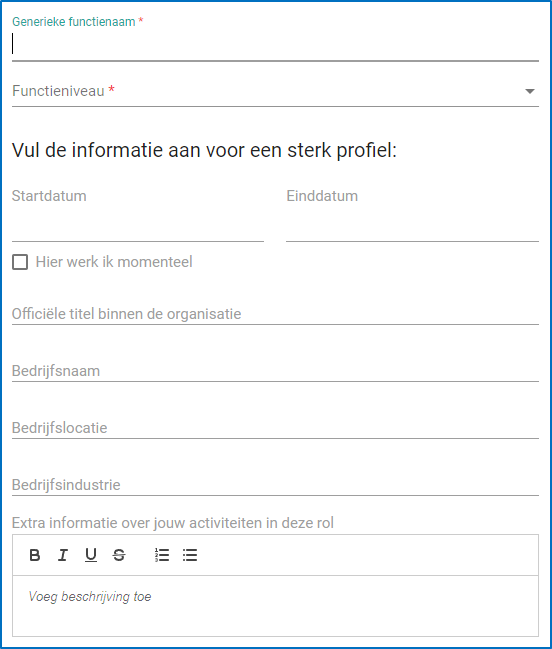Apply strikethrough formatting in the editor
This screenshot has height=649, width=552.
(x=119, y=555)
